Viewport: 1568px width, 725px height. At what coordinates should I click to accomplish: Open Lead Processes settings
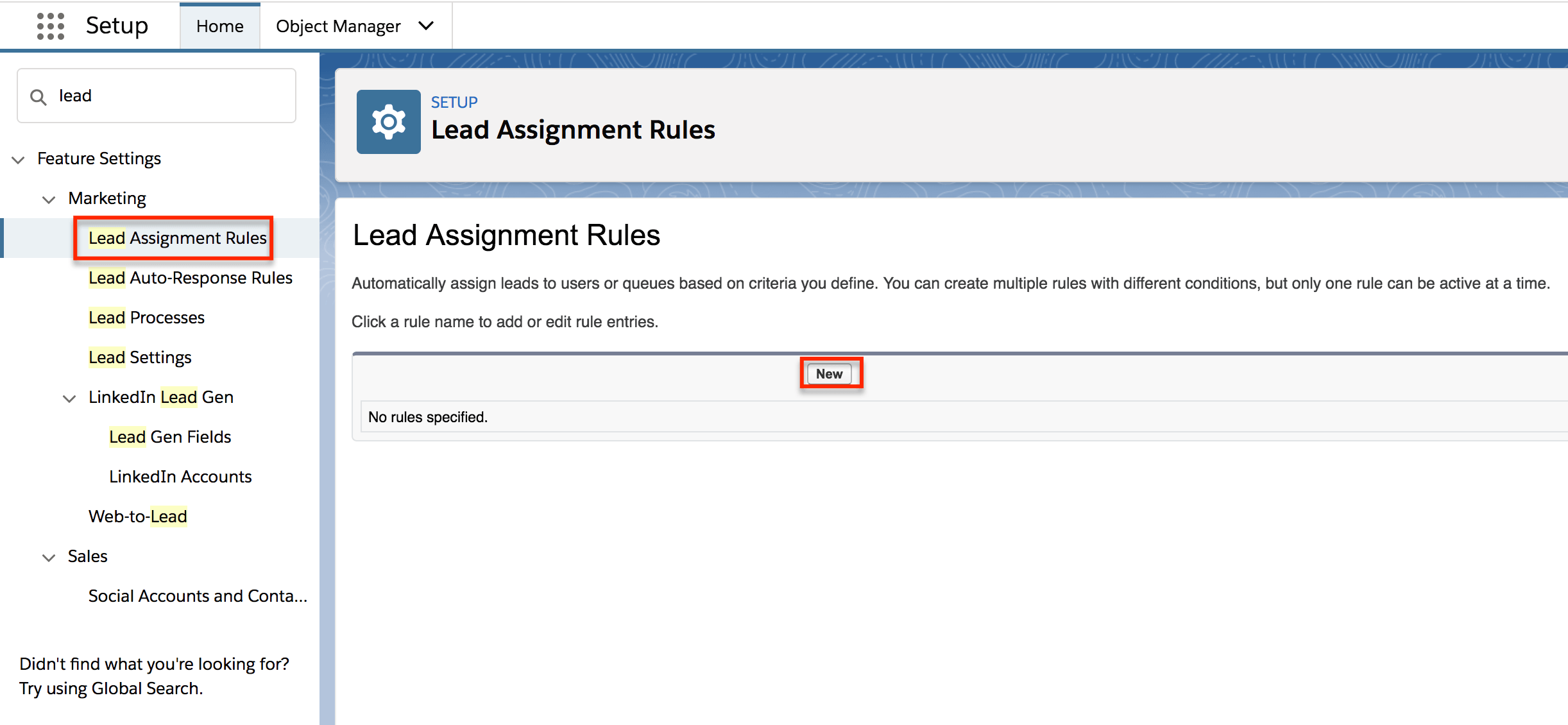coord(146,317)
